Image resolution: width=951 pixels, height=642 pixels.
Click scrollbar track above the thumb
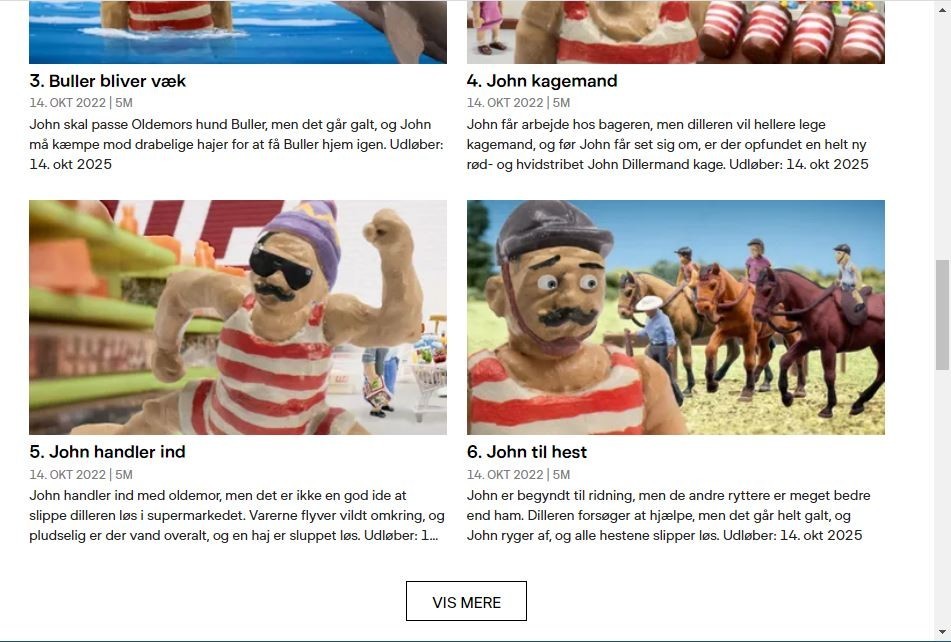[942, 133]
